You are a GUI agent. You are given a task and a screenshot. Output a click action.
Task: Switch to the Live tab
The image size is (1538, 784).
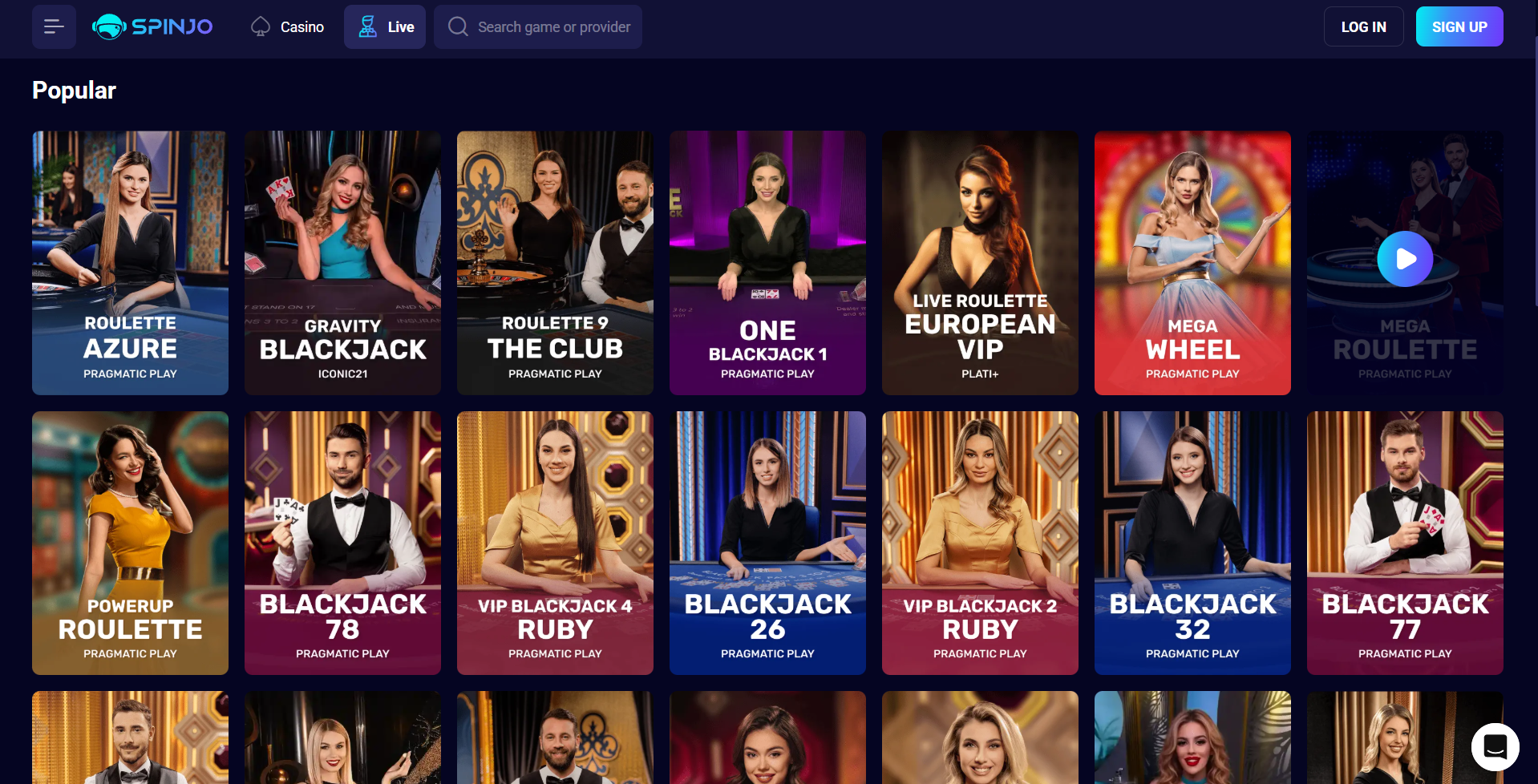(x=385, y=26)
